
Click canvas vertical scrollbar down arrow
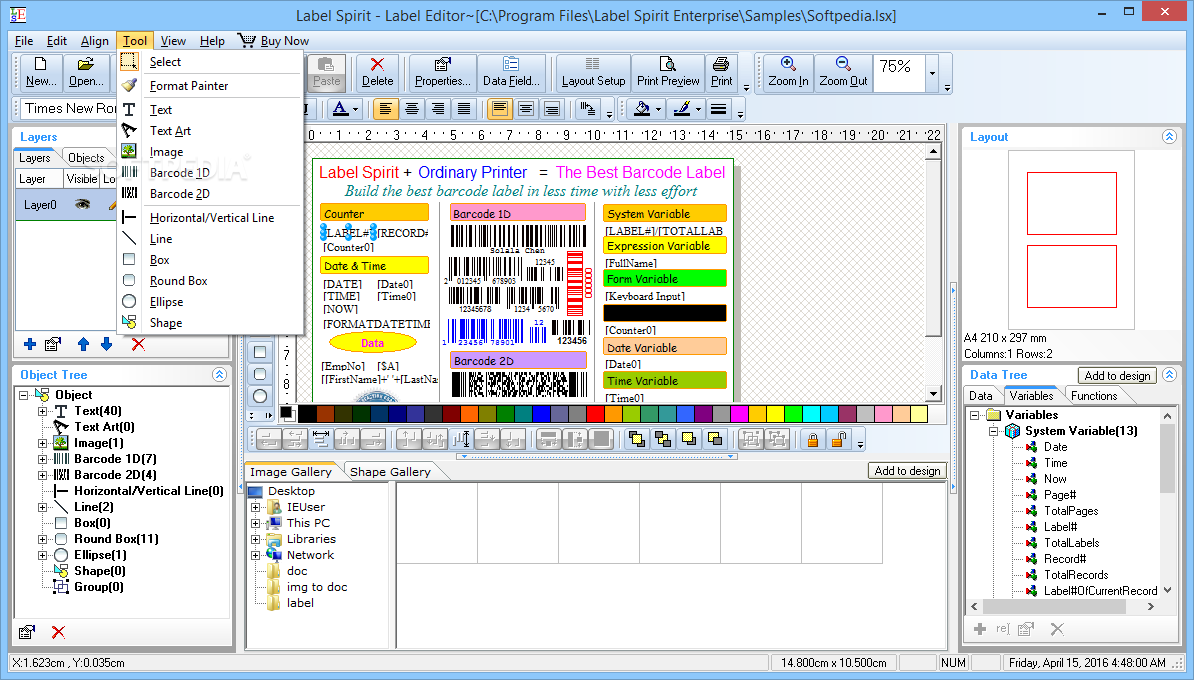(x=934, y=394)
